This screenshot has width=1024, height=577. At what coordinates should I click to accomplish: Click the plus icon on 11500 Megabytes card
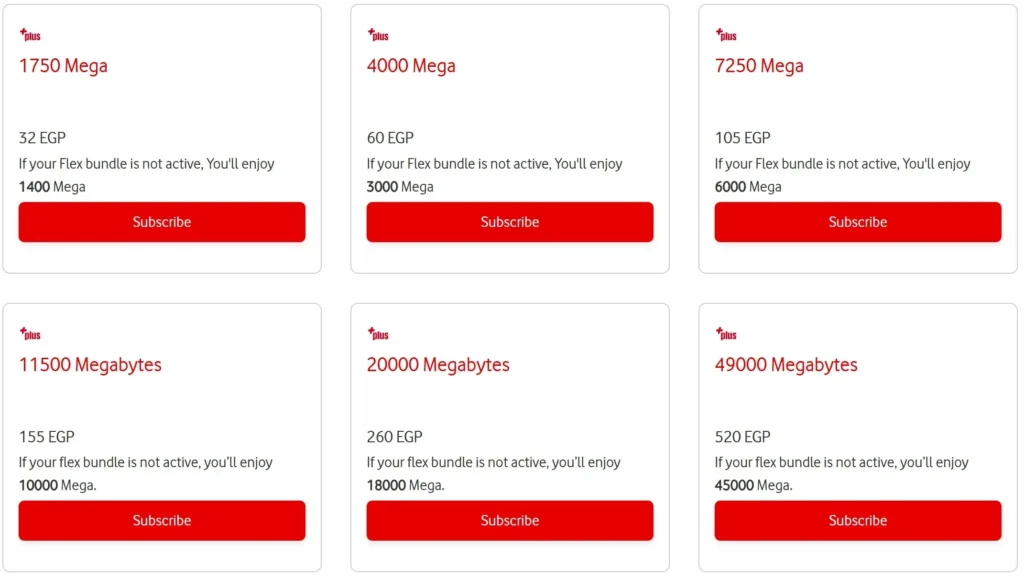point(30,334)
